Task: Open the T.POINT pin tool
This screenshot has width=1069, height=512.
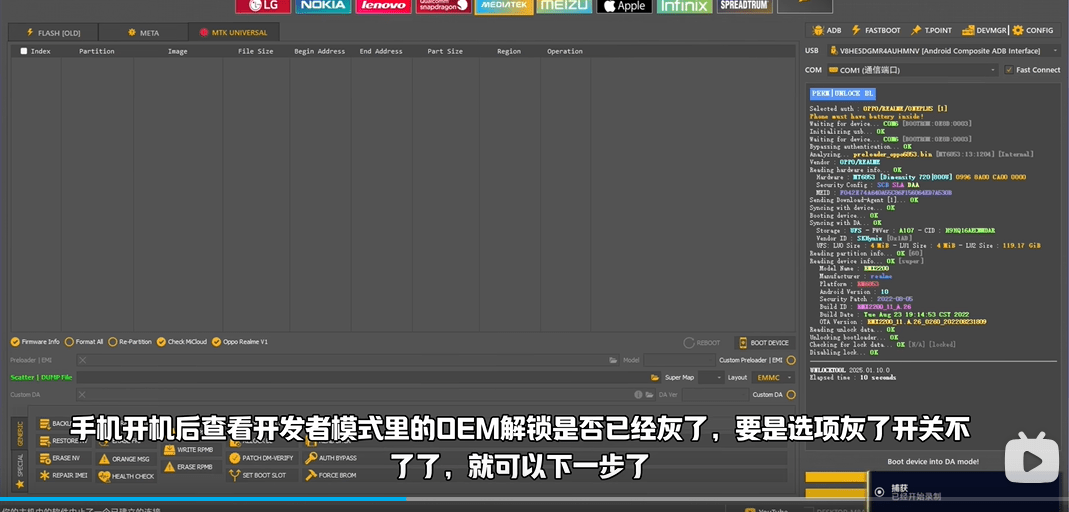Action: click(932, 31)
